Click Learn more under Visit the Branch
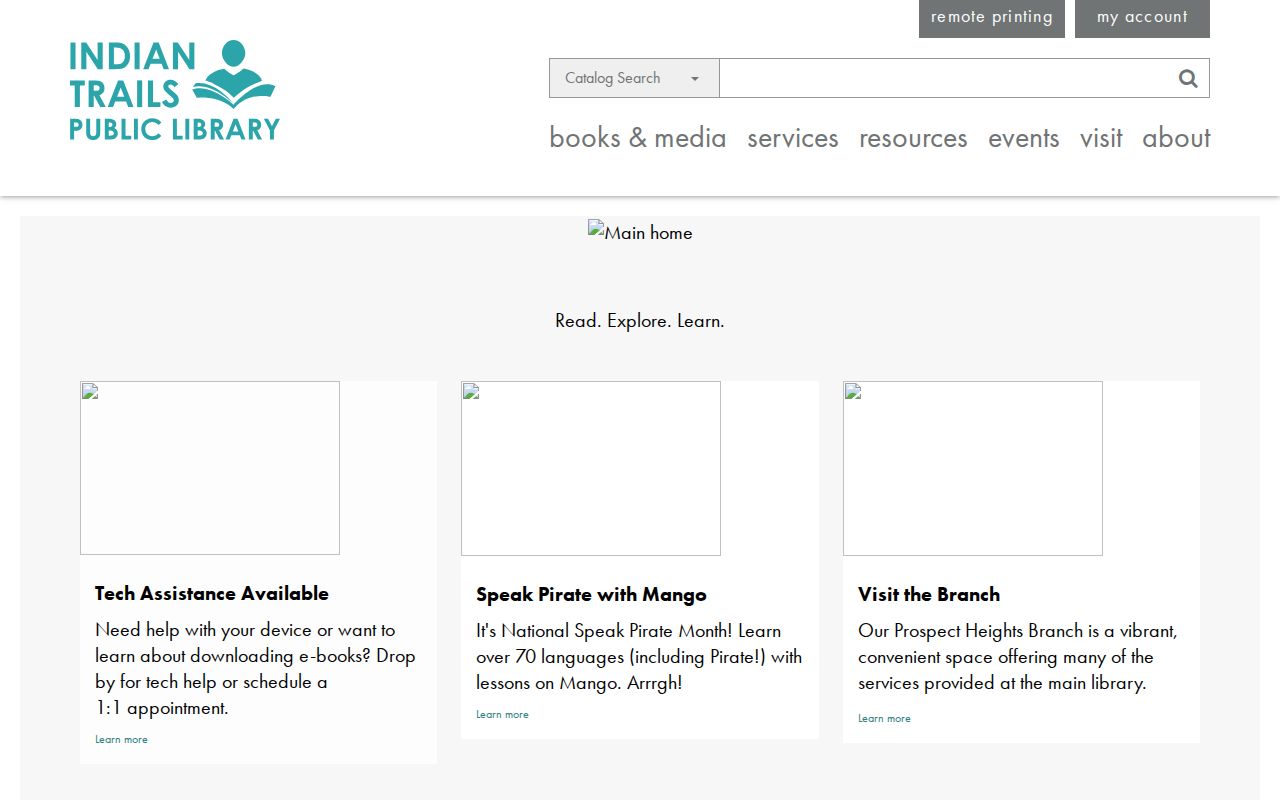1280x800 pixels. coord(884,719)
